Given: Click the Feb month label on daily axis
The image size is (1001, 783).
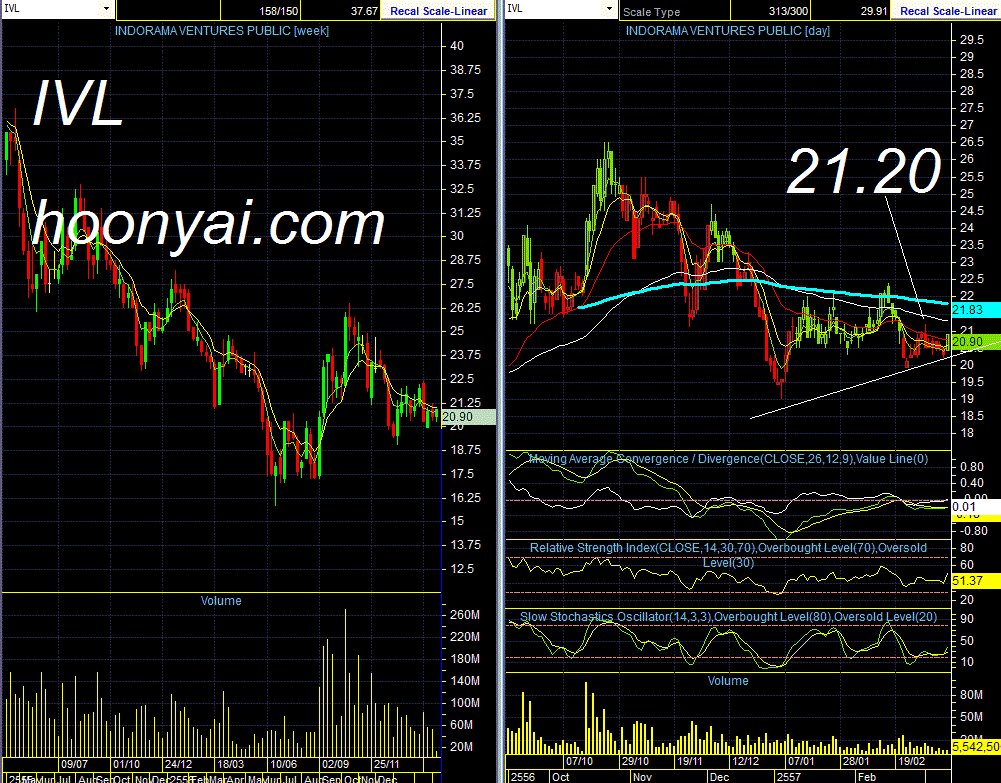Looking at the screenshot, I should tap(867, 777).
